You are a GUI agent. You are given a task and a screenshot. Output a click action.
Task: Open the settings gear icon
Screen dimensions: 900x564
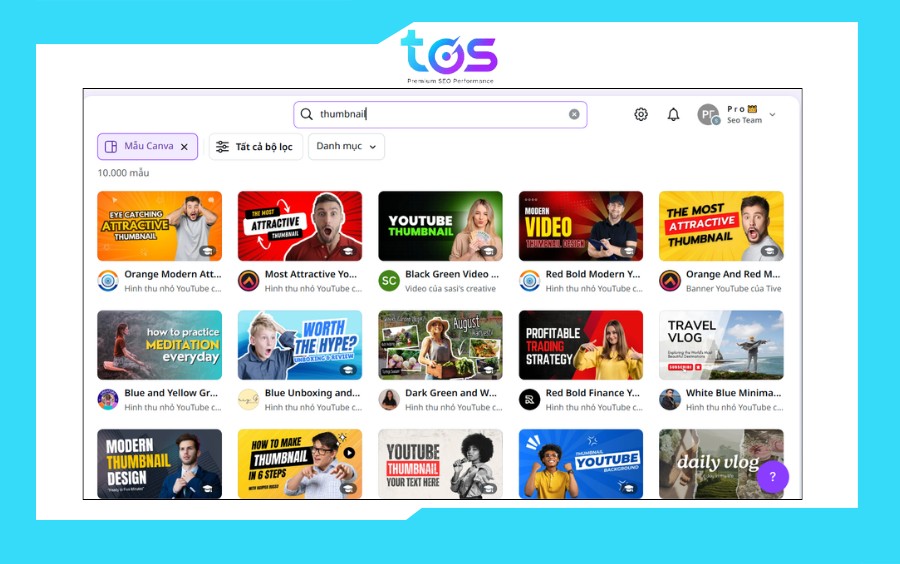[x=641, y=115]
